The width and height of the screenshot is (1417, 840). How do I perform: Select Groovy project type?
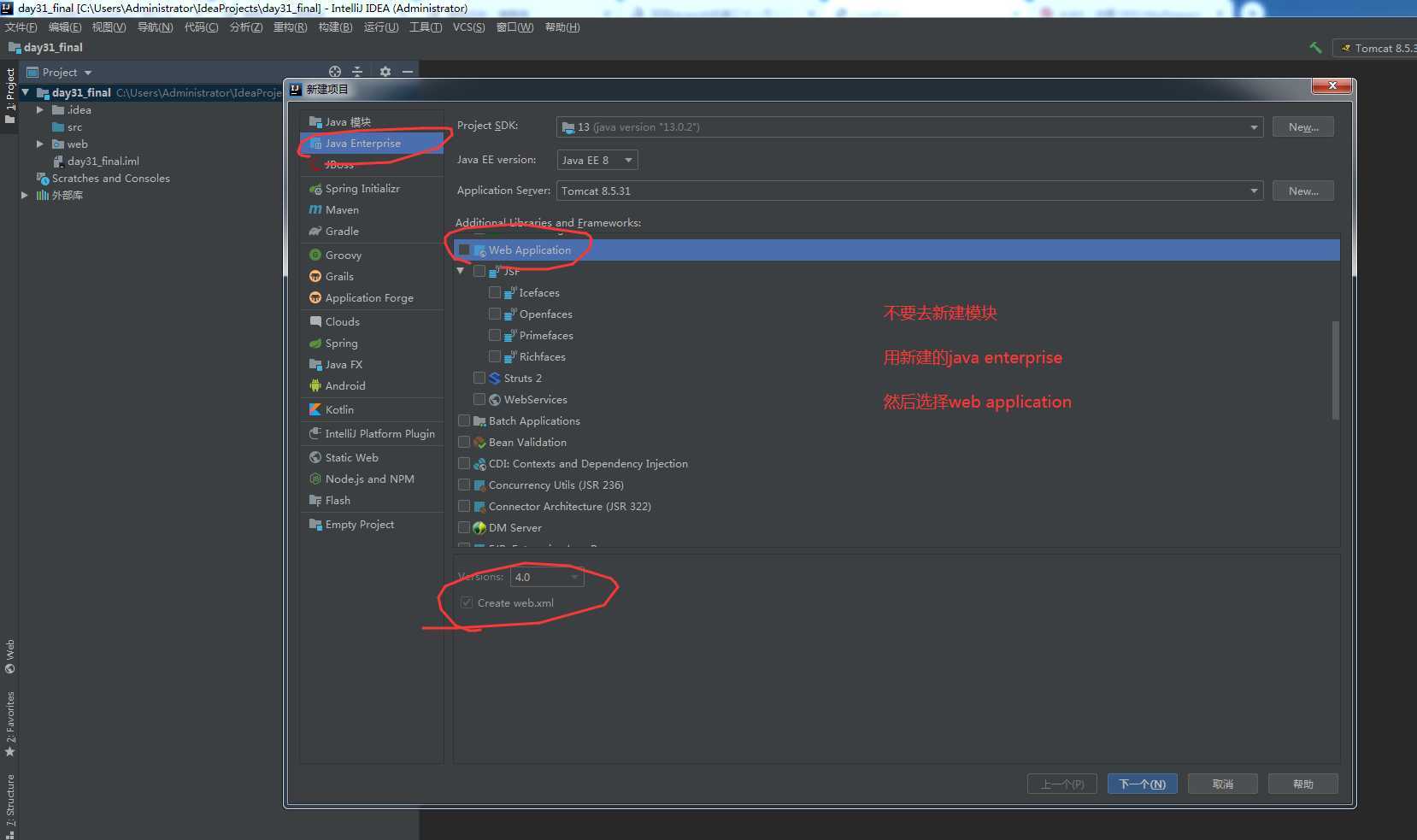(343, 255)
